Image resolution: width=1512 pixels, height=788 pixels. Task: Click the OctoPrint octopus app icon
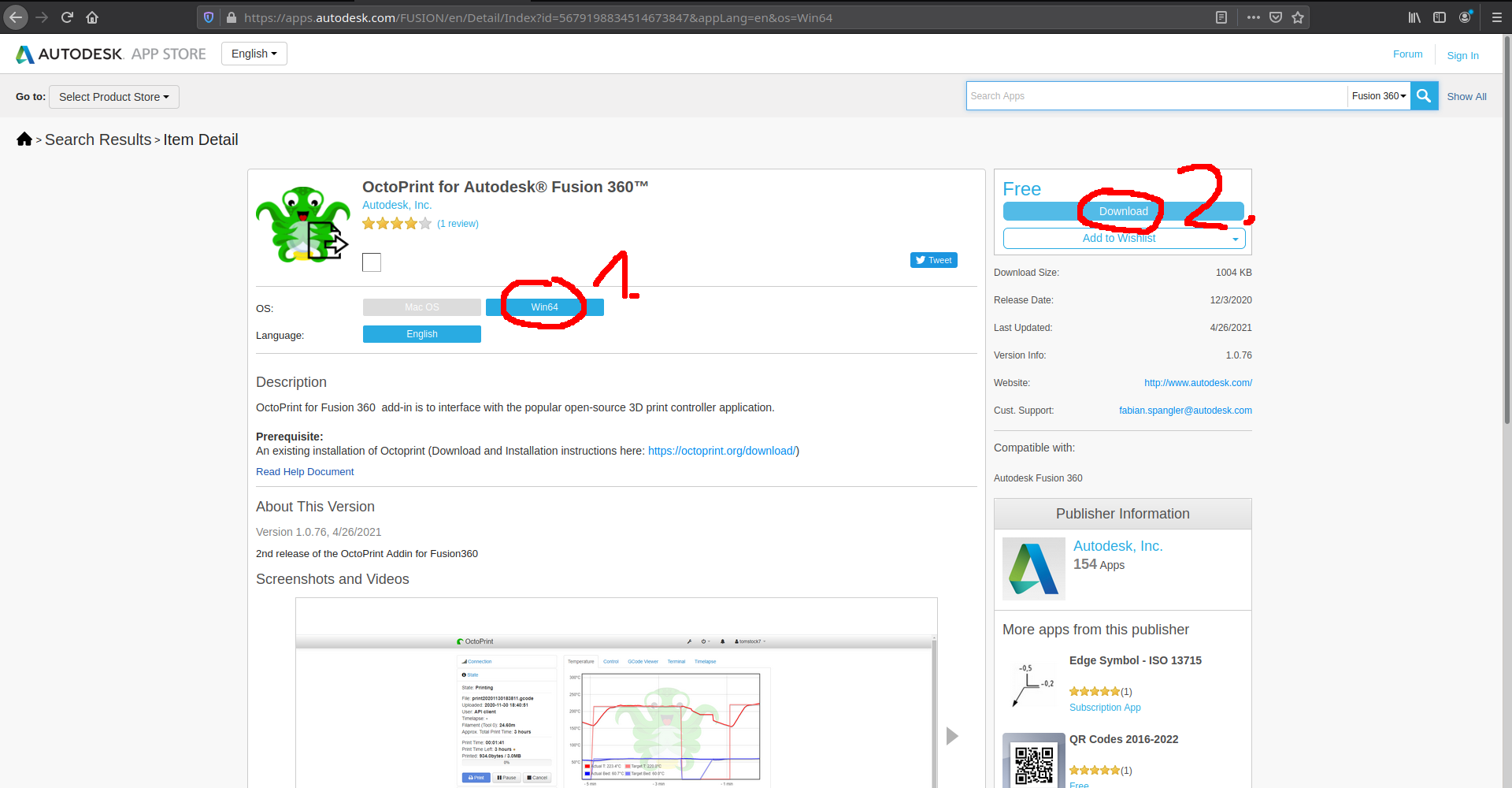click(302, 225)
